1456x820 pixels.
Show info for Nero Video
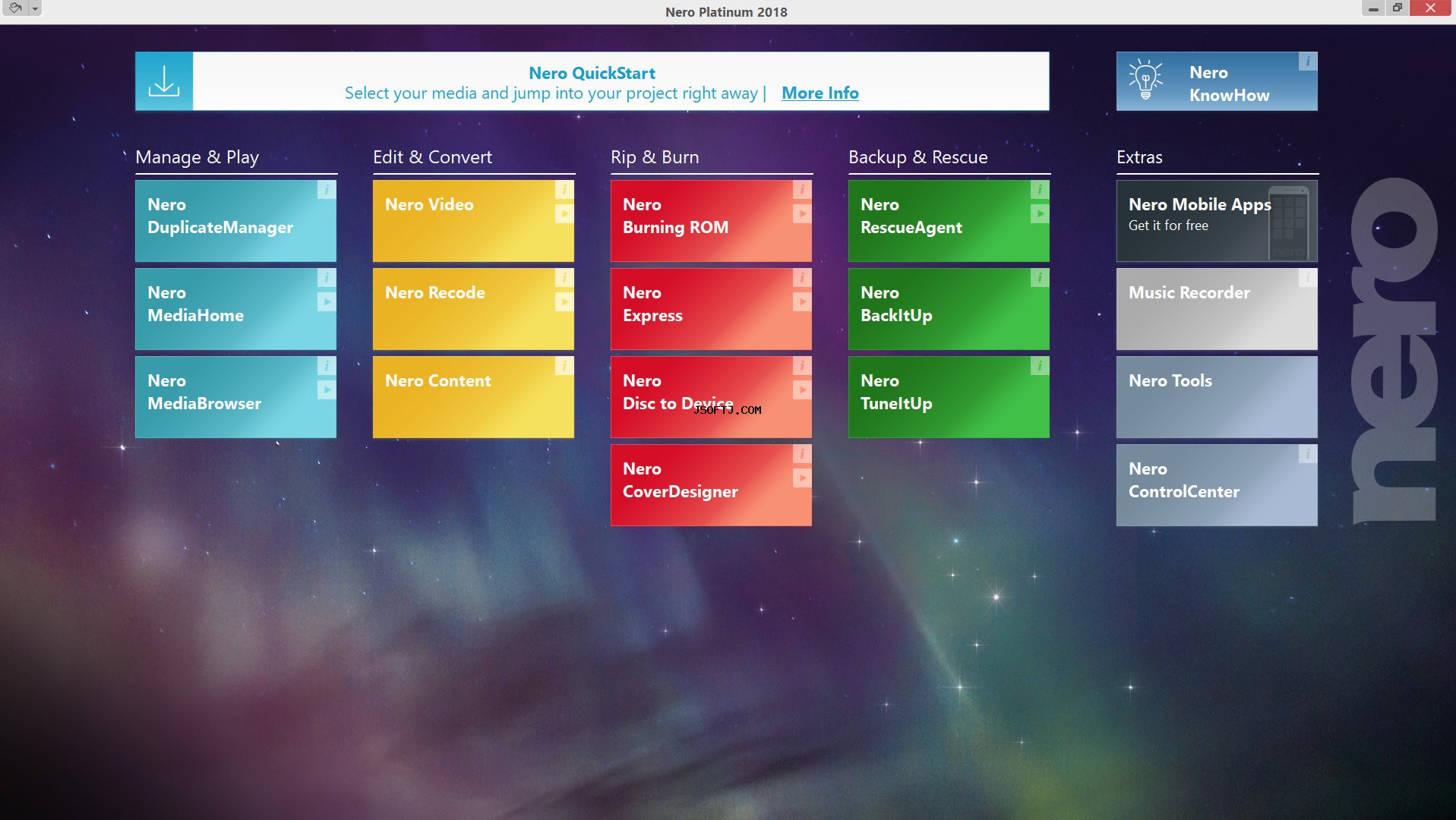pos(564,190)
